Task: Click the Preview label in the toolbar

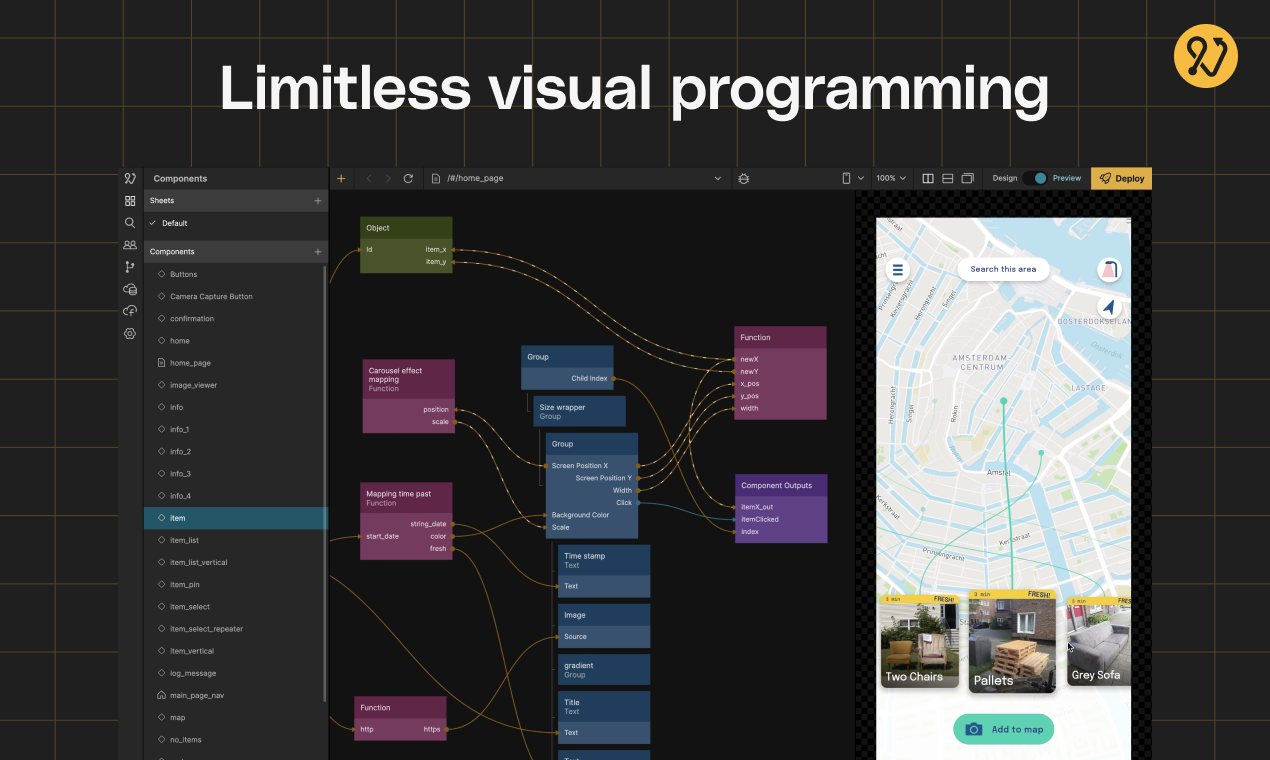Action: (x=1067, y=178)
